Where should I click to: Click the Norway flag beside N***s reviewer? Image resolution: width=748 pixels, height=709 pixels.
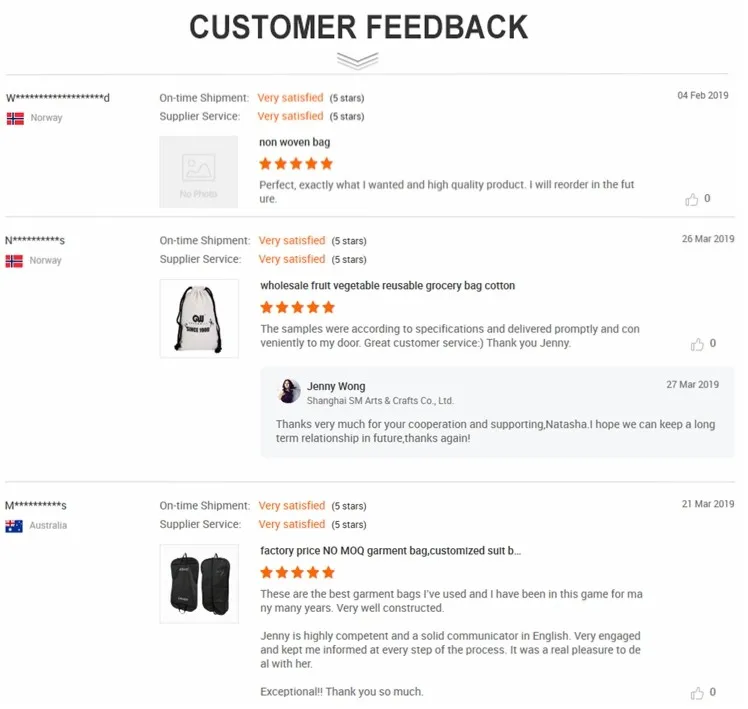point(15,261)
